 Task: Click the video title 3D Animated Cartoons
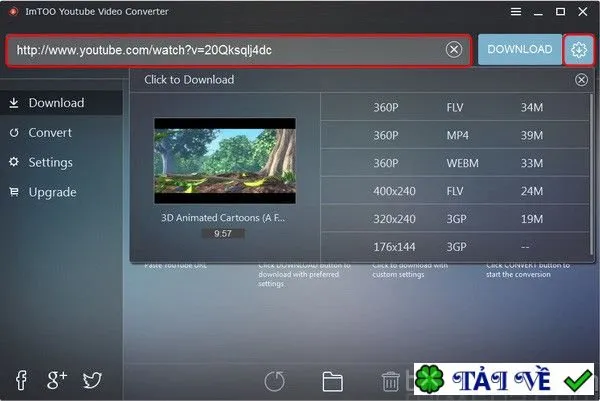[x=223, y=218]
